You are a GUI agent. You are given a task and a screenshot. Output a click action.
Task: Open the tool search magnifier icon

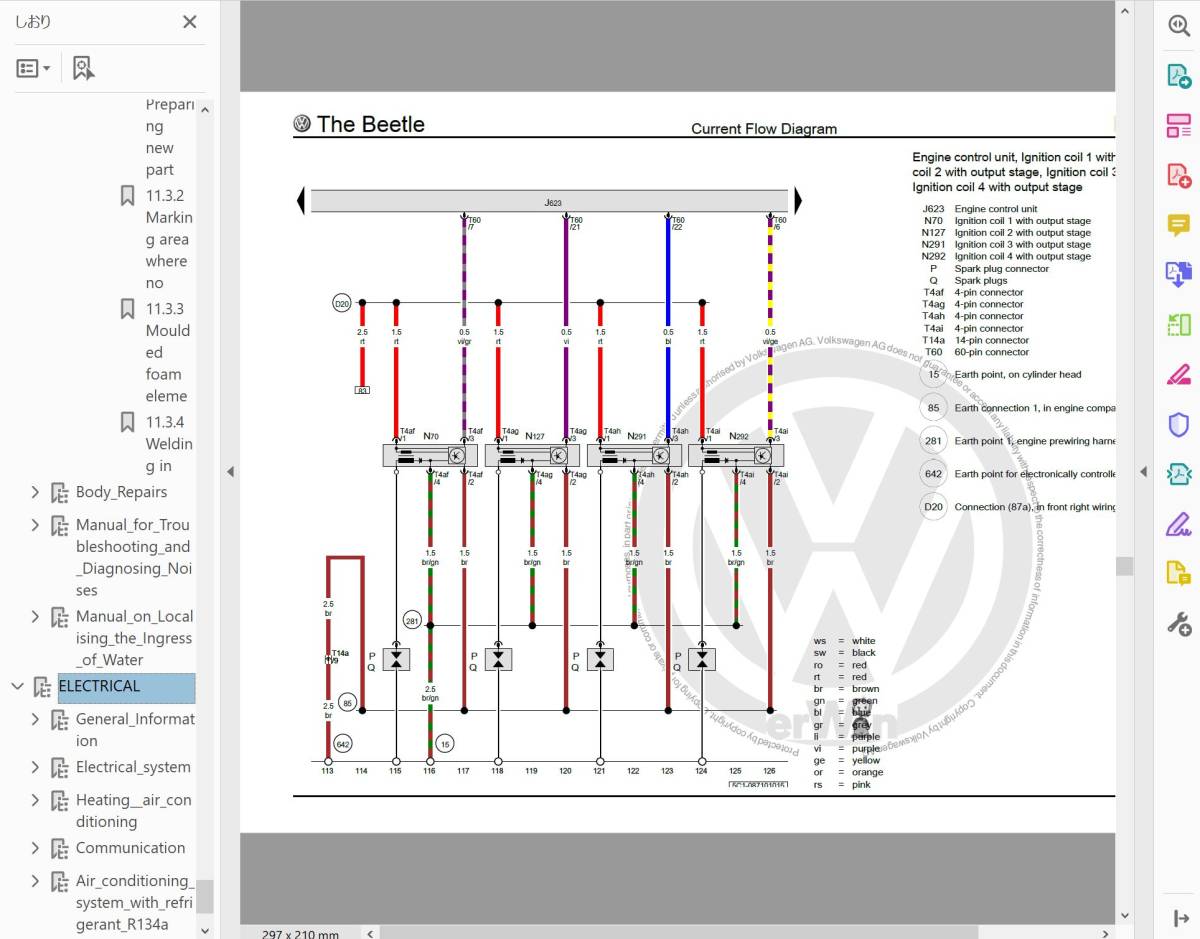click(1179, 27)
